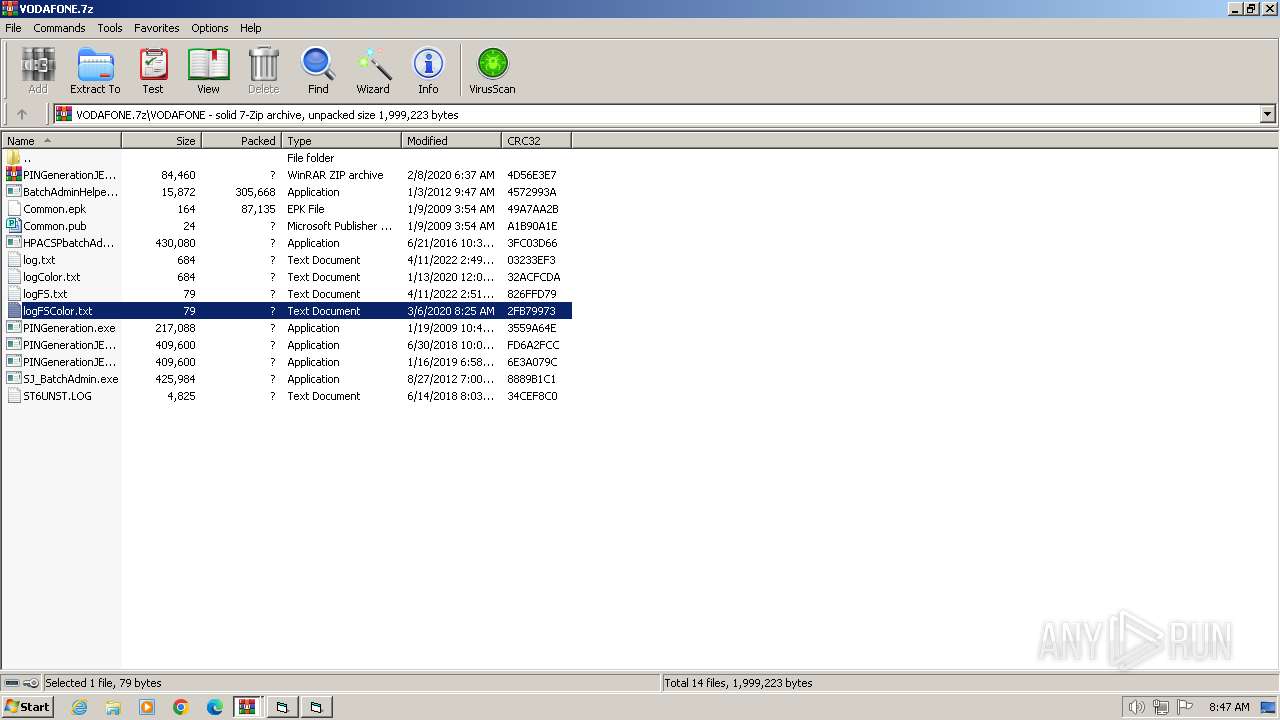Image resolution: width=1280 pixels, height=720 pixels.
Task: Sort by Name column header
Action: click(61, 141)
